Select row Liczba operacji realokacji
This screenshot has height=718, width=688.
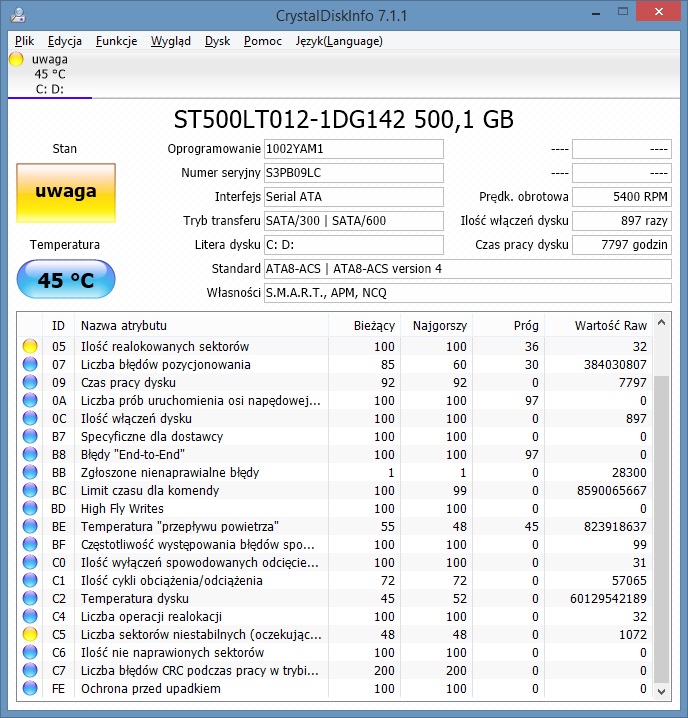coord(335,616)
